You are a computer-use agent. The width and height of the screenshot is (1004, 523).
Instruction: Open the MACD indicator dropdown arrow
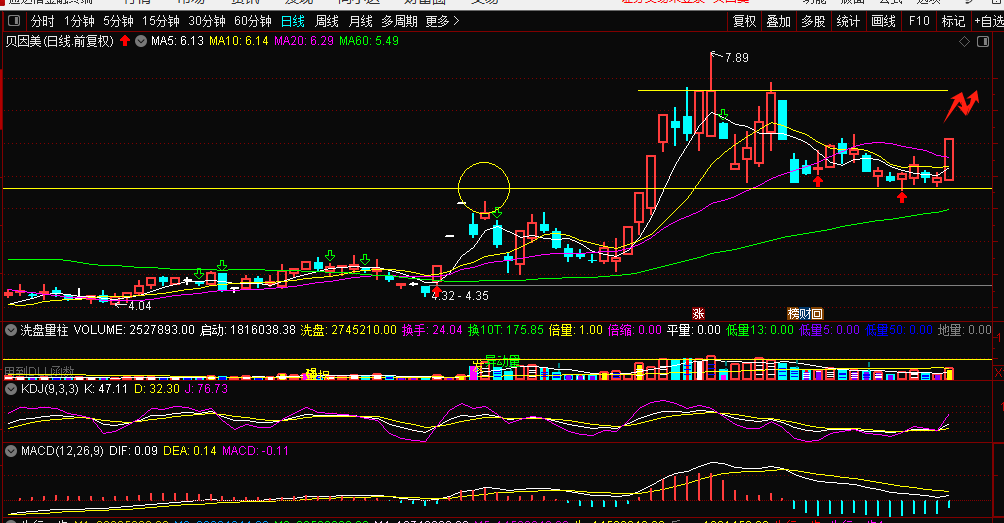click(11, 451)
